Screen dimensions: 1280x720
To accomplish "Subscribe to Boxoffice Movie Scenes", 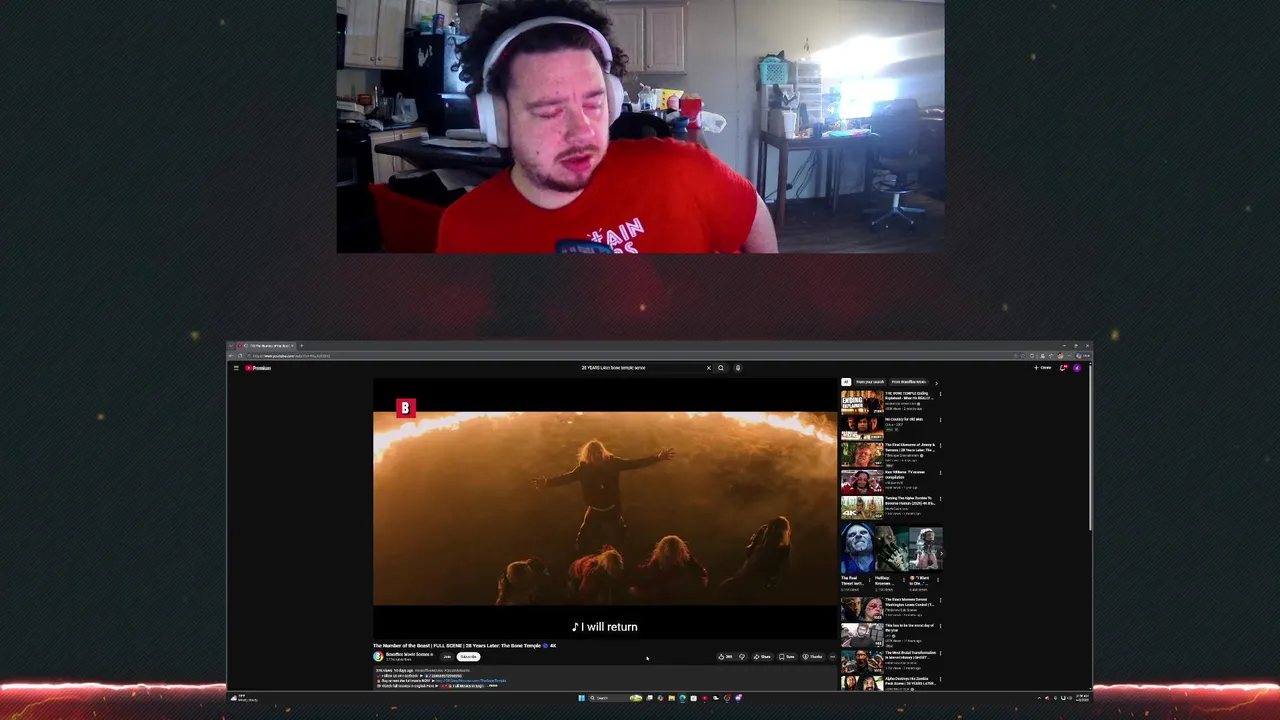I will [x=469, y=657].
